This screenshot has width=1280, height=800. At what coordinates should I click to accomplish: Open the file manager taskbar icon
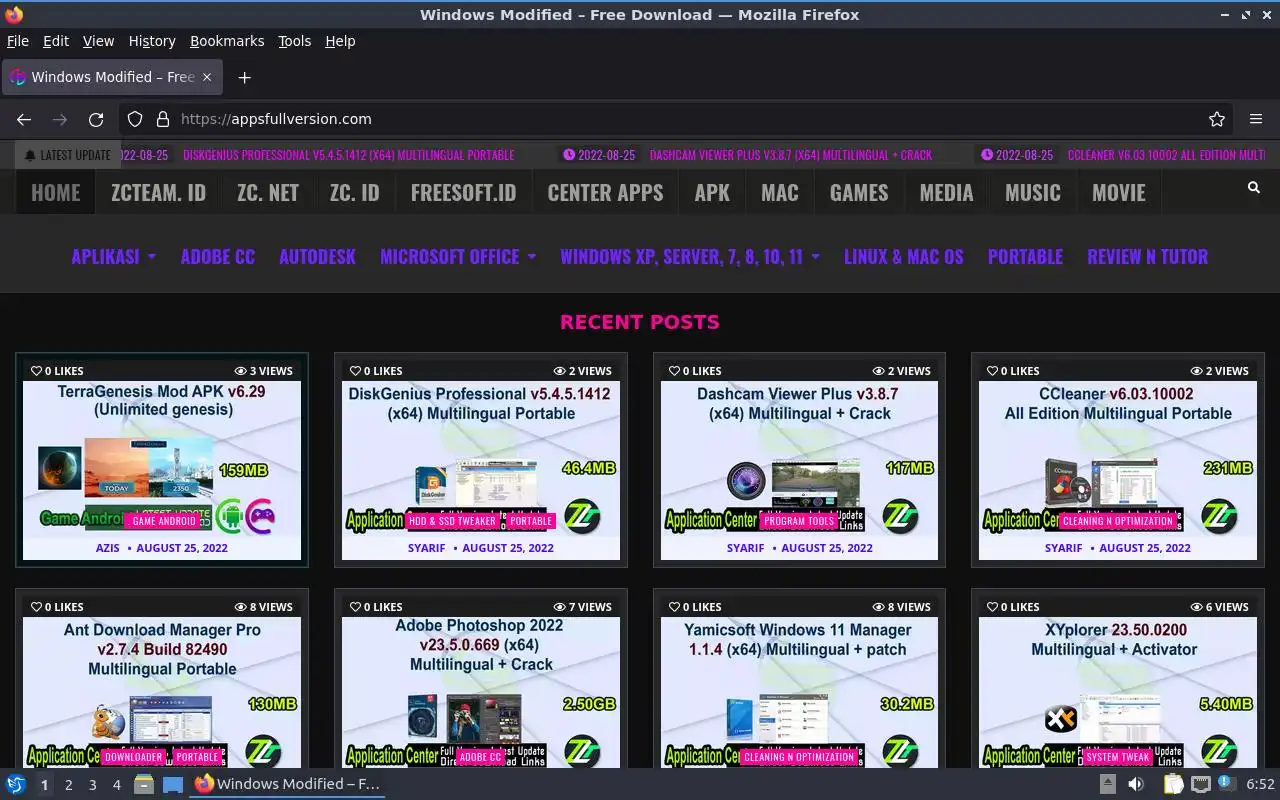coord(144,784)
